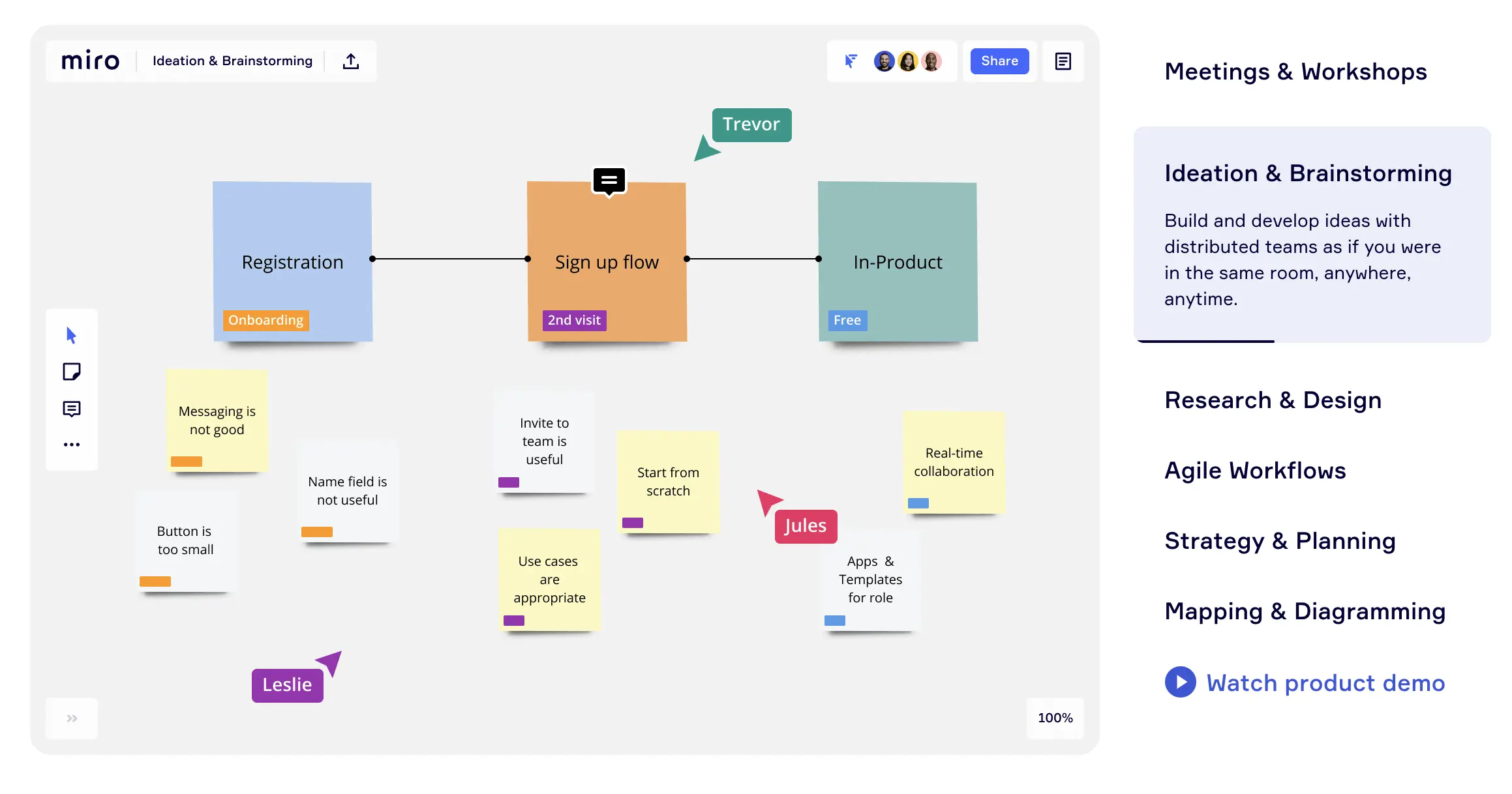The height and width of the screenshot is (794, 1512).
Task: Click the export upload icon
Action: tap(351, 61)
